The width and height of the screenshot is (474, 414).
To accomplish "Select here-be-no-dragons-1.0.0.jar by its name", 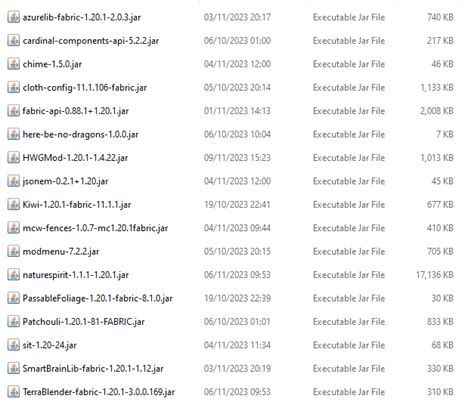I will pyautogui.click(x=80, y=134).
